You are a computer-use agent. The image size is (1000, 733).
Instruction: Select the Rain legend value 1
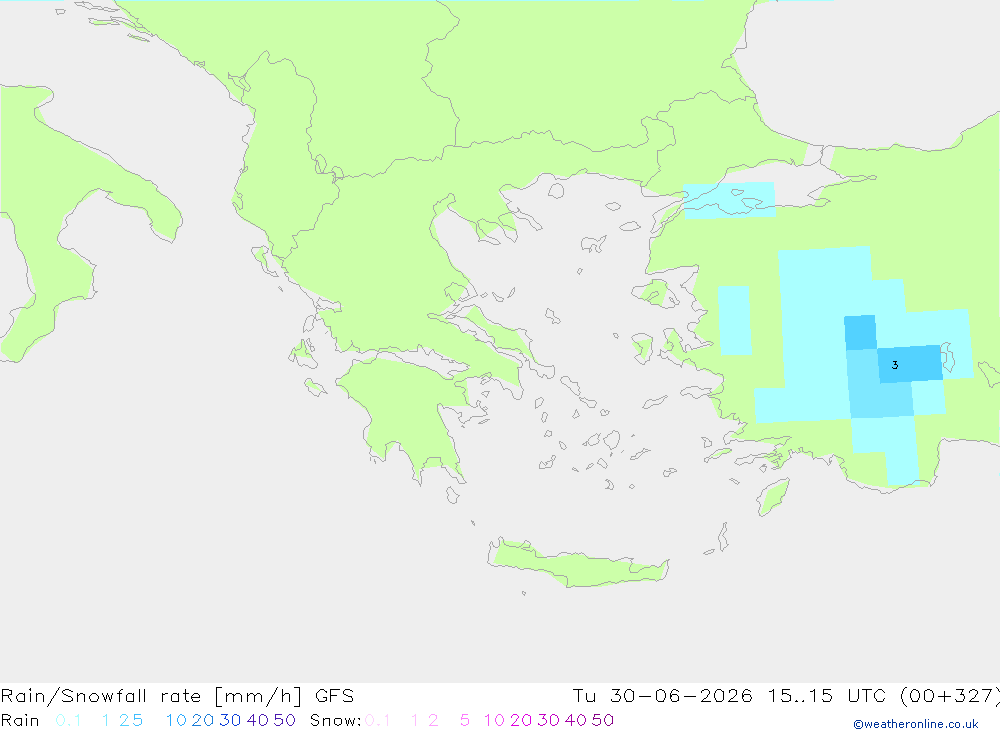106,720
